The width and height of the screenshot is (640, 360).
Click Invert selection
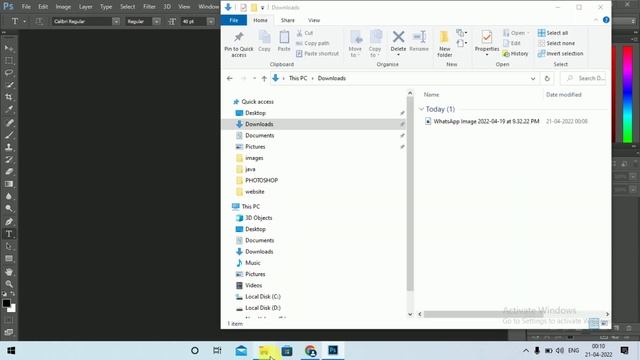(560, 53)
